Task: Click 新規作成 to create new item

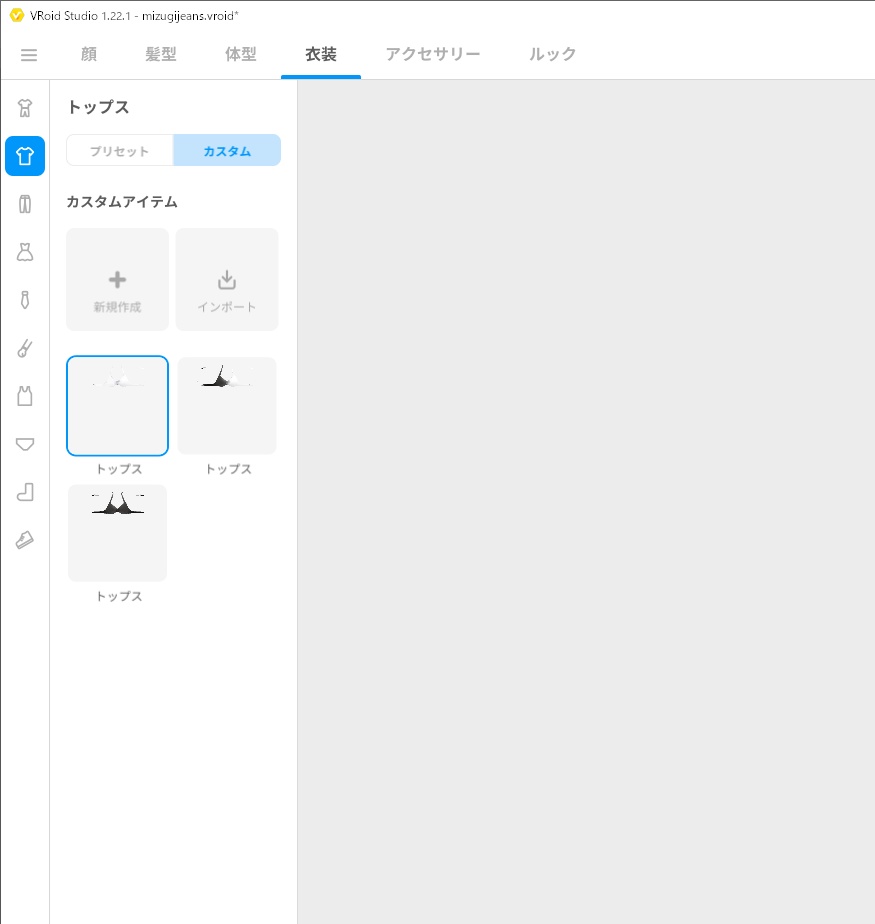Action: (117, 279)
